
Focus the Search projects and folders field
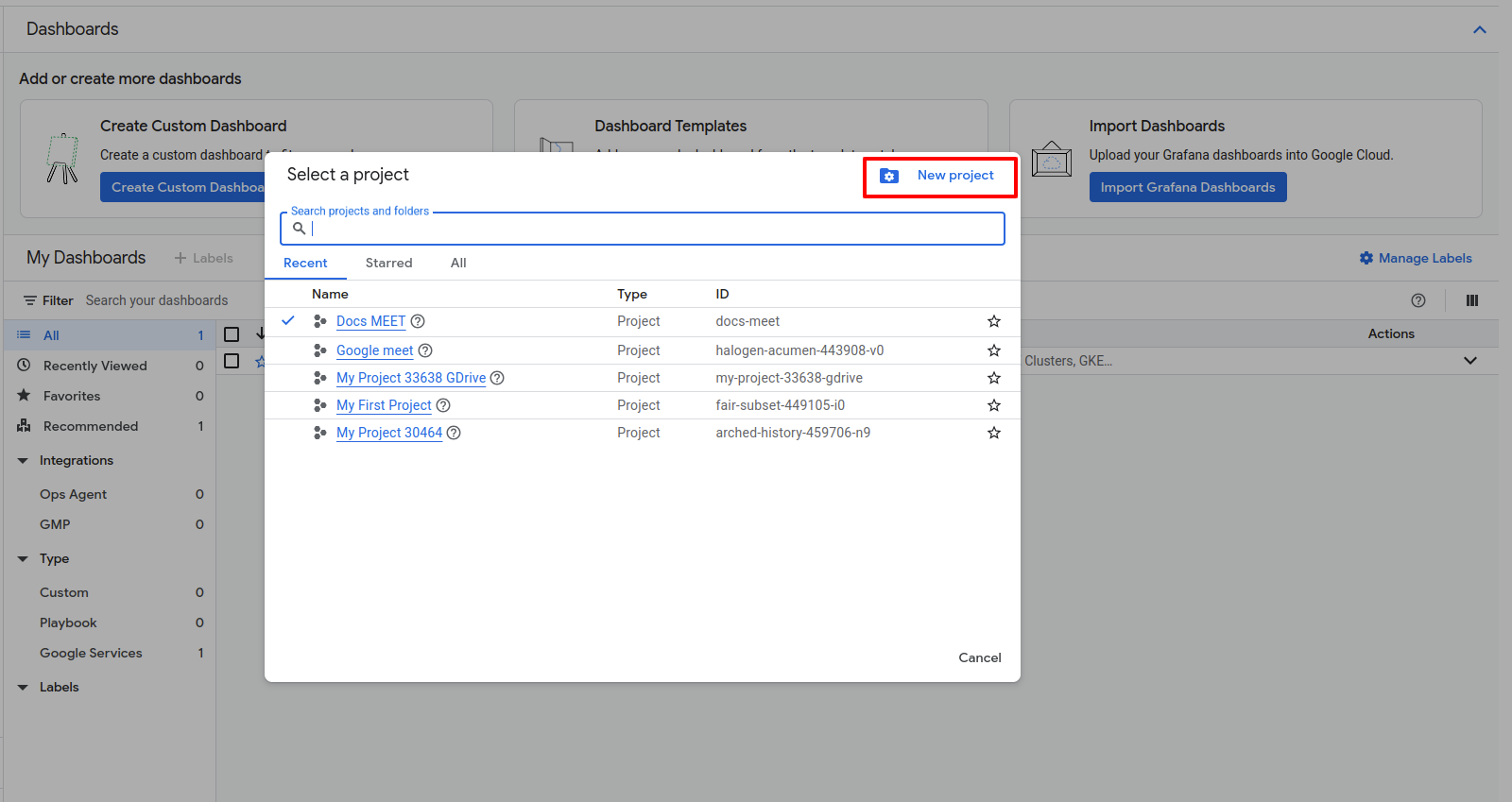[643, 229]
